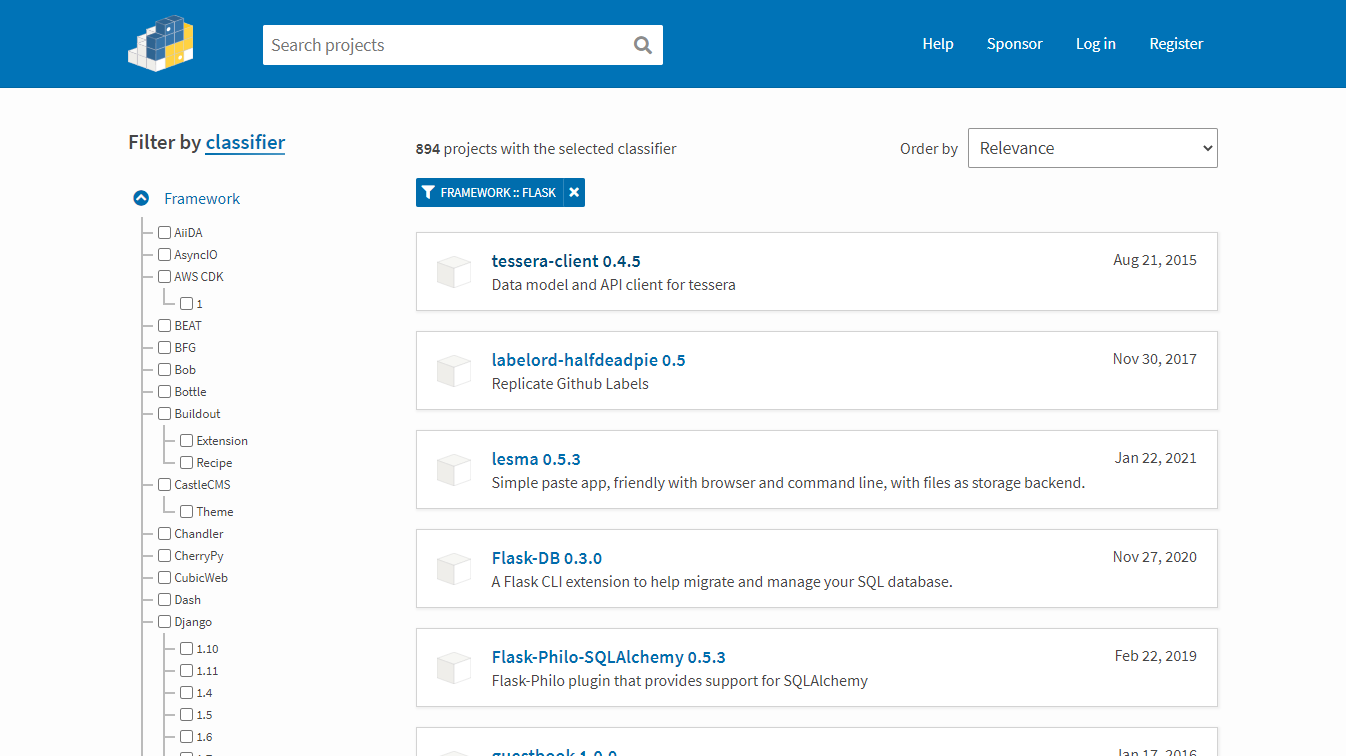Viewport: 1346px width, 756px height.
Task: Check the Django checkbox
Action: (x=164, y=621)
